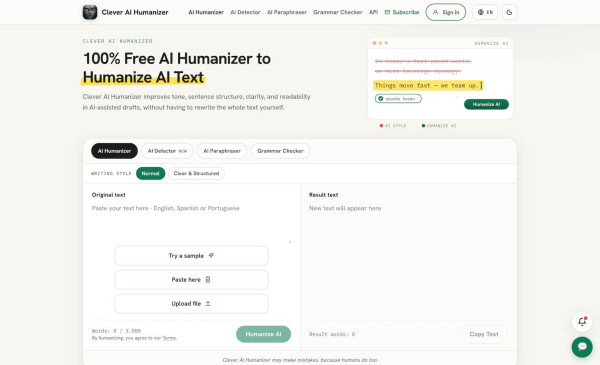
Task: Select the Normal writing style
Action: click(x=150, y=173)
